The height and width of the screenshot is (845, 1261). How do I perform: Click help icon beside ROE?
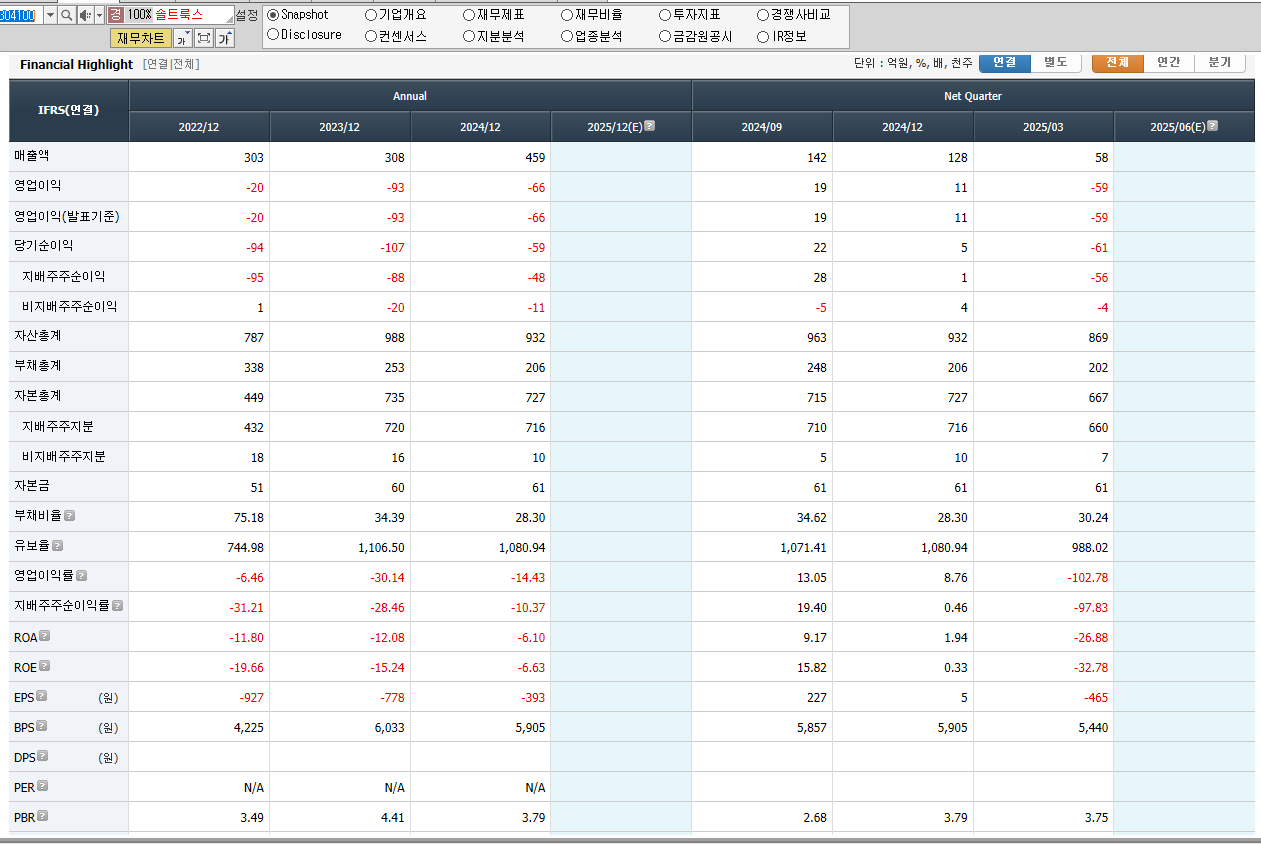tap(44, 666)
